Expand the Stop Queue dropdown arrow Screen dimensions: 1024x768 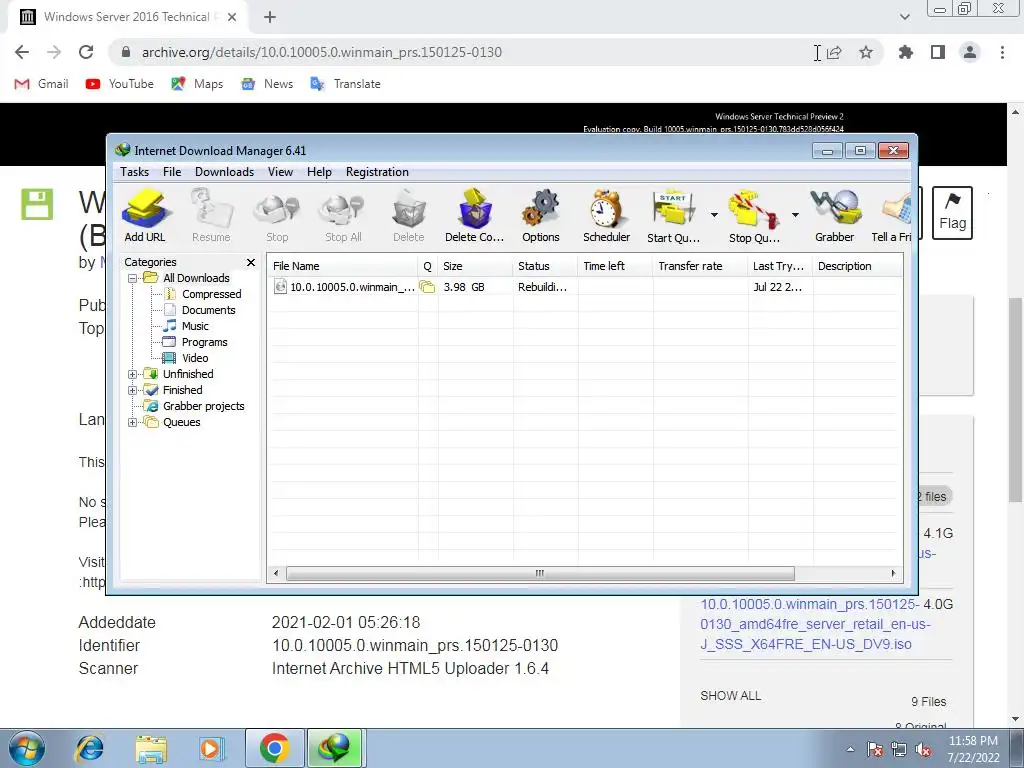[x=795, y=214]
